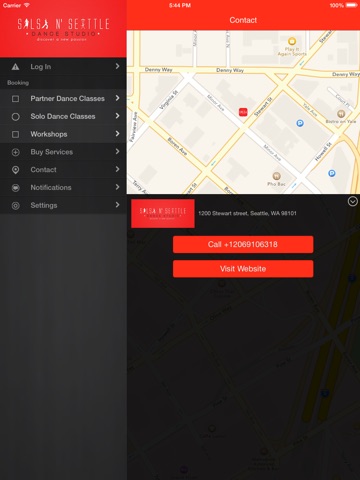Image resolution: width=360 pixels, height=480 pixels.
Task: Tap the Contact title in the header
Action: pyautogui.click(x=243, y=20)
